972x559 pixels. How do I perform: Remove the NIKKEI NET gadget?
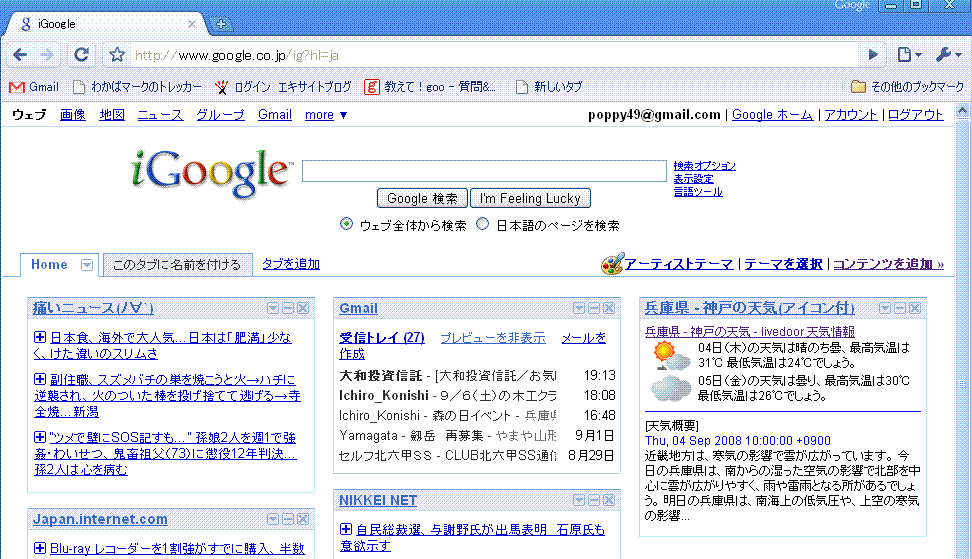[609, 500]
